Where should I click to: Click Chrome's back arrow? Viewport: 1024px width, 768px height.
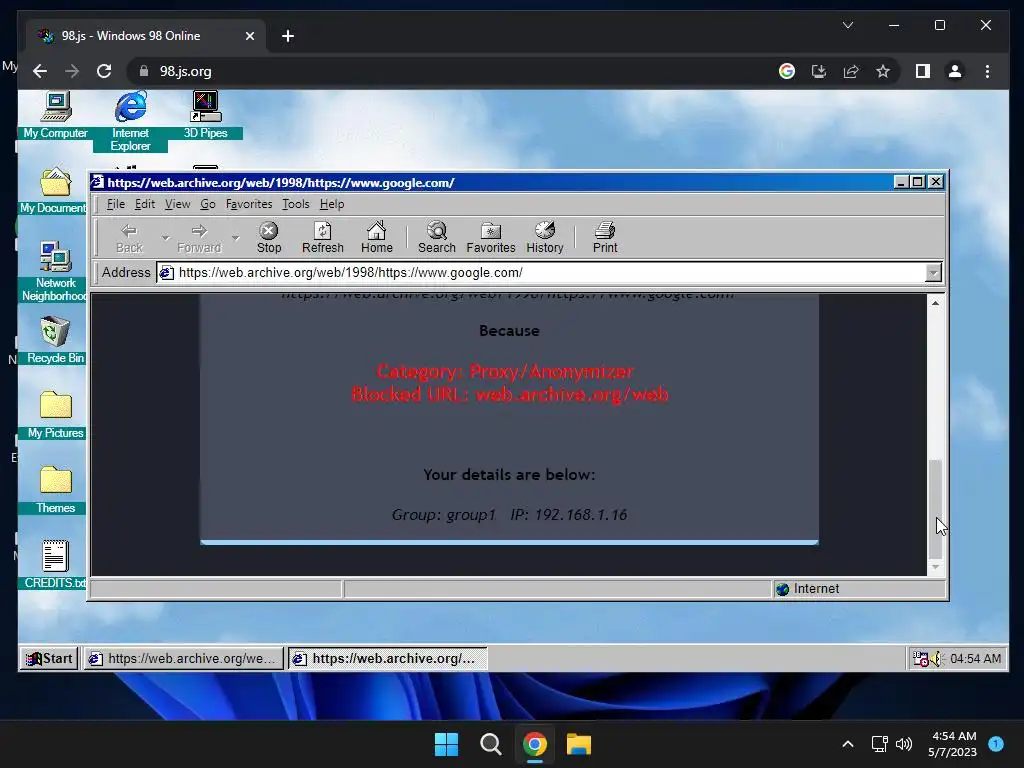[40, 71]
